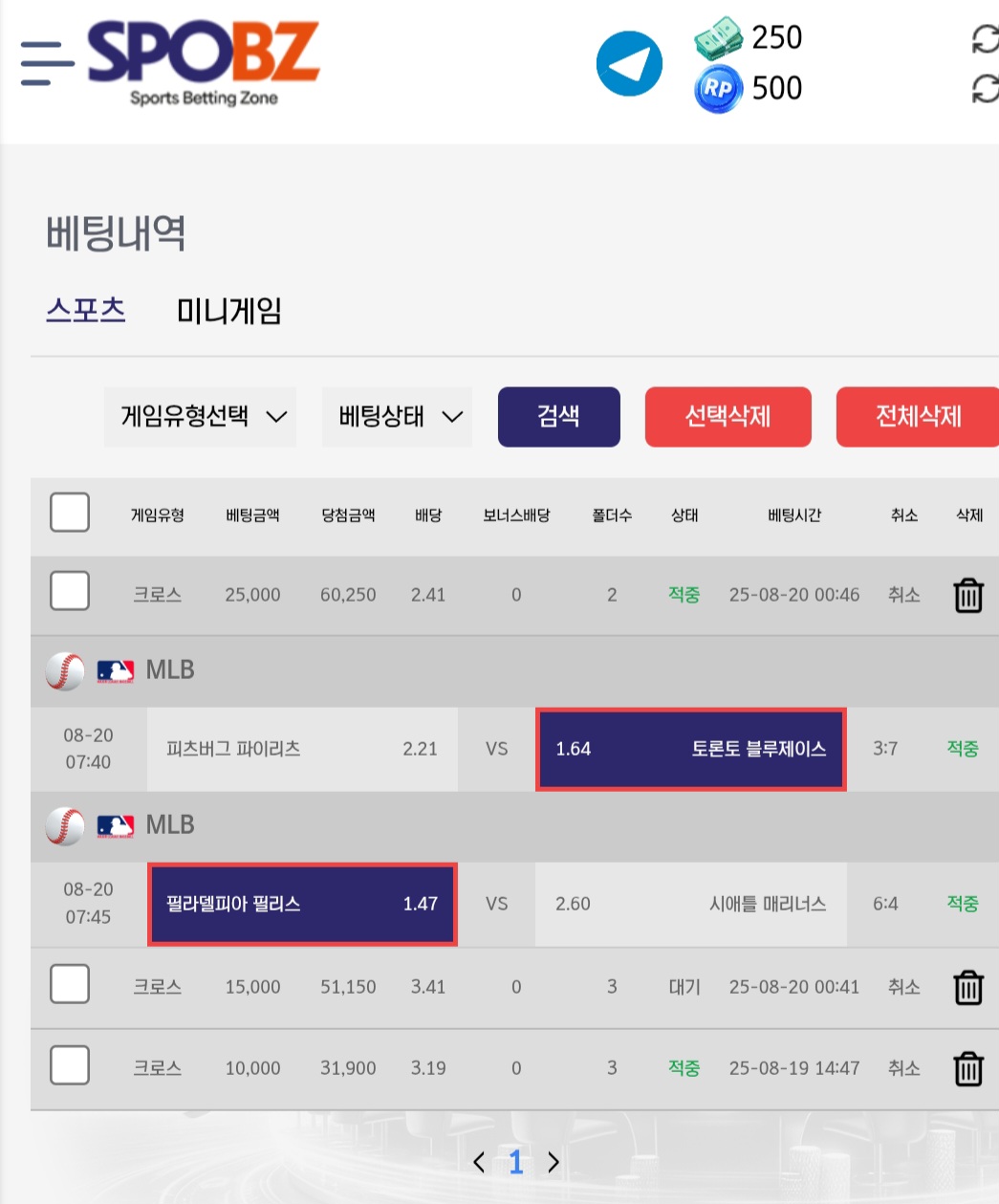Screen dimensions: 999x1204
Task: Open the 베팅상태 dropdown
Action: tap(398, 417)
